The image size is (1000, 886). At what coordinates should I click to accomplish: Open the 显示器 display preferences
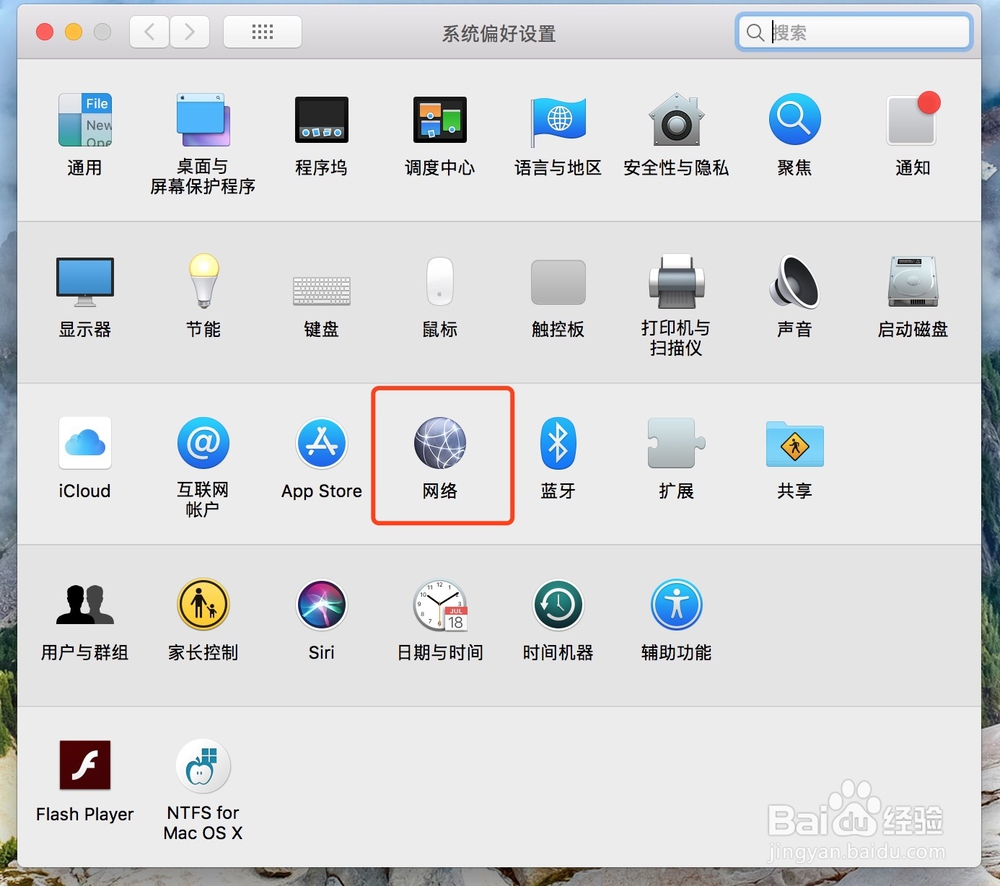click(x=84, y=281)
